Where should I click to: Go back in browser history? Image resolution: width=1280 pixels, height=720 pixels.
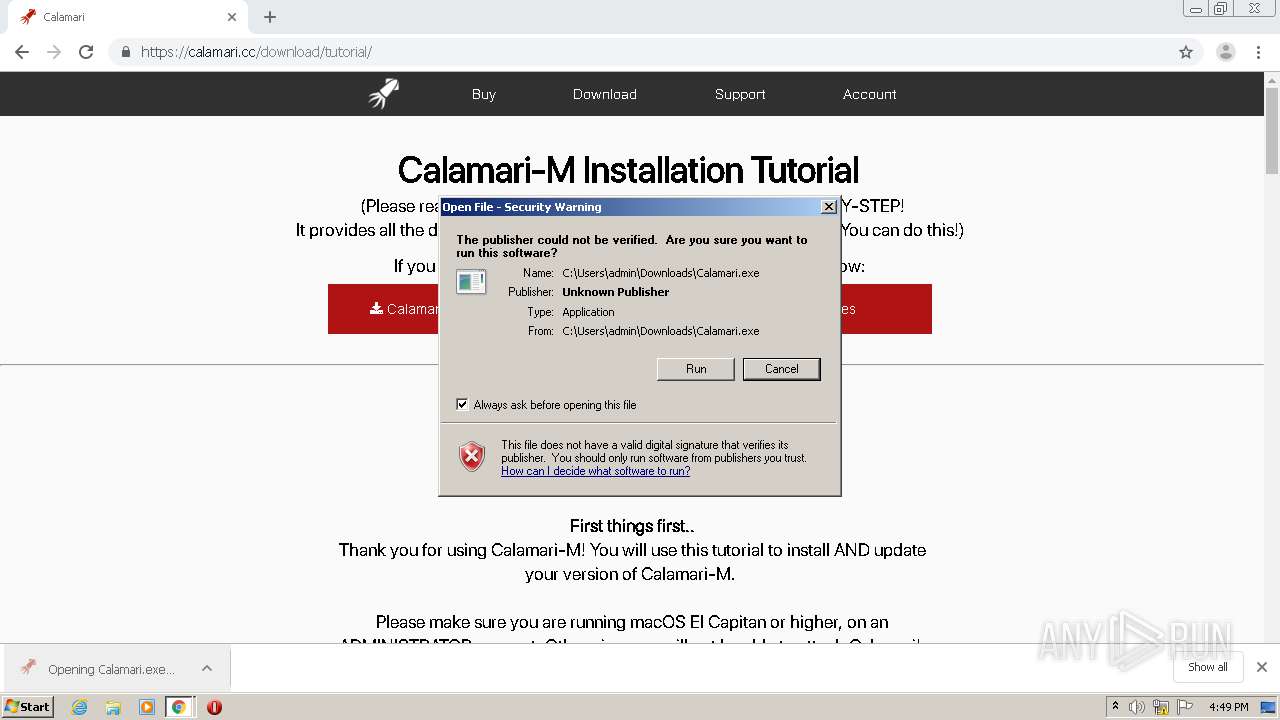pyautogui.click(x=22, y=52)
